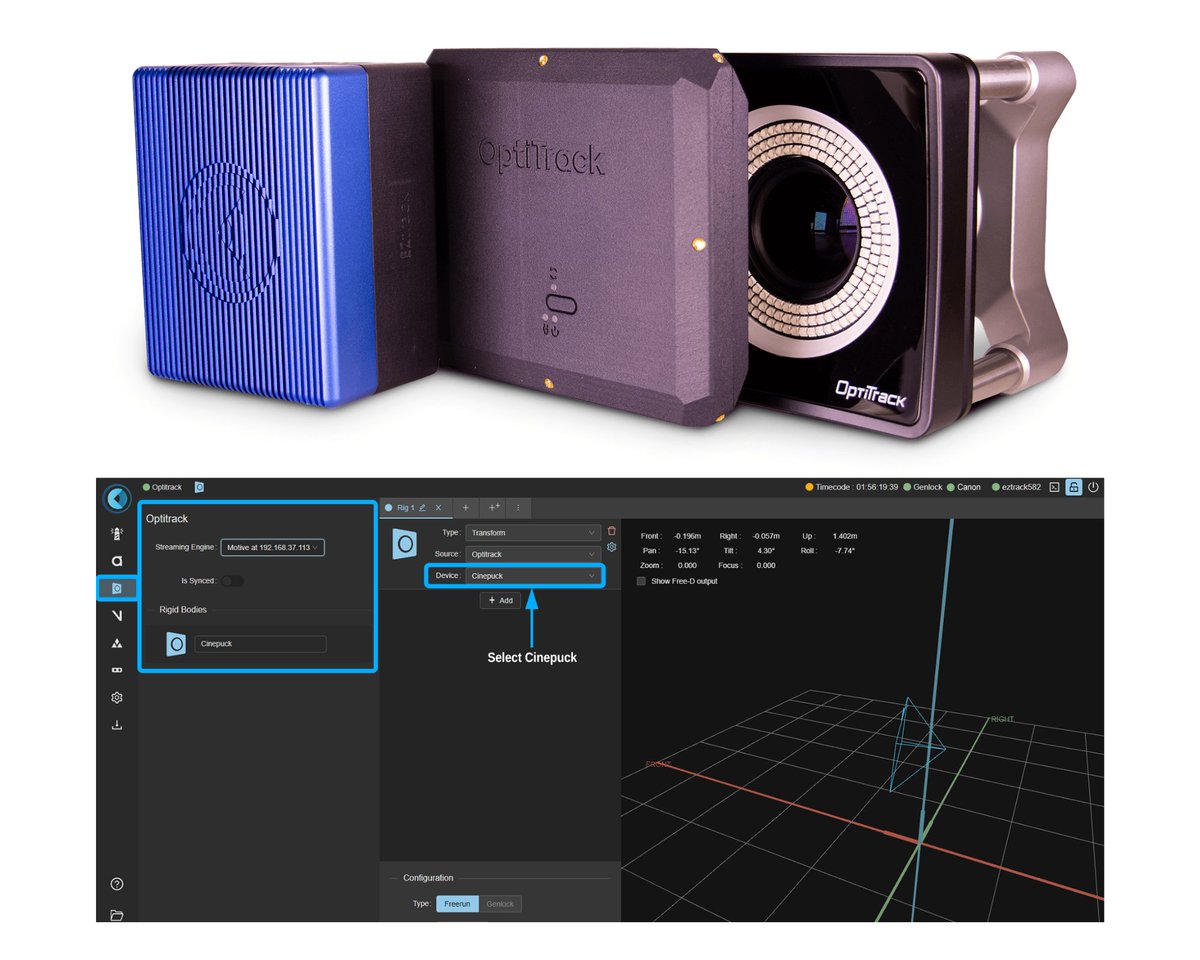
Task: Switch Configuration Type to Genlock
Action: click(500, 903)
